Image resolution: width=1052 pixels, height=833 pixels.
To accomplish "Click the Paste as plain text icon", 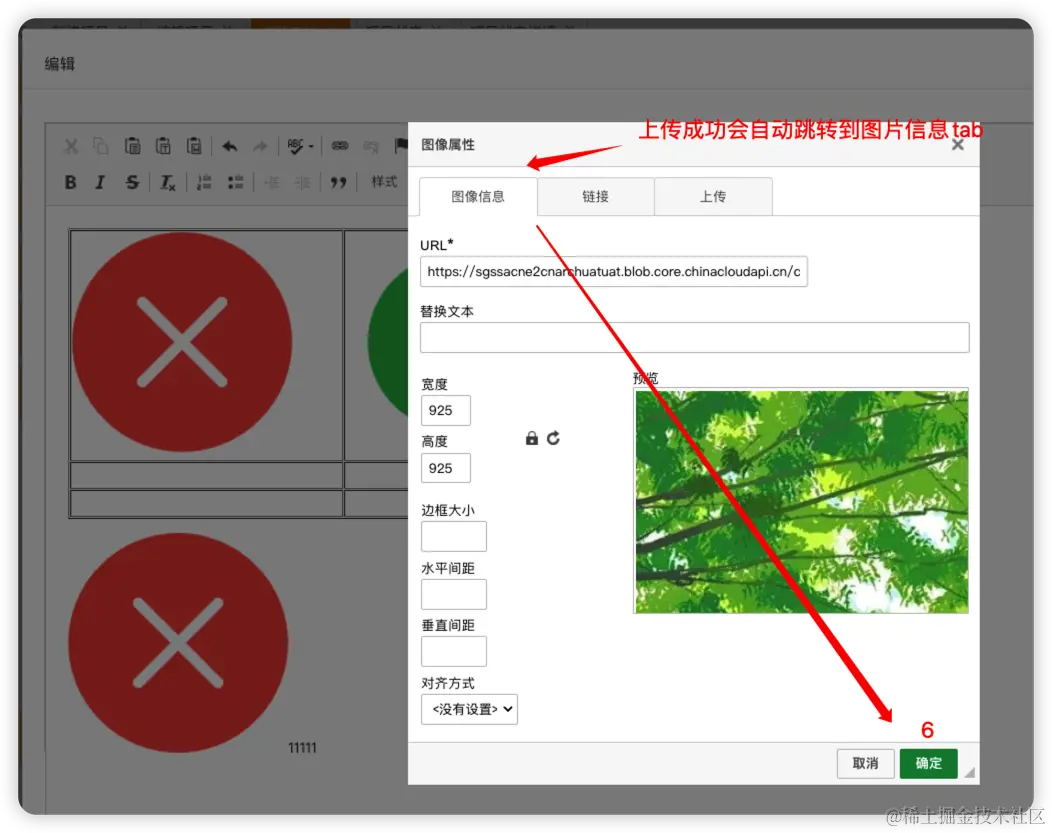I will tap(163, 146).
